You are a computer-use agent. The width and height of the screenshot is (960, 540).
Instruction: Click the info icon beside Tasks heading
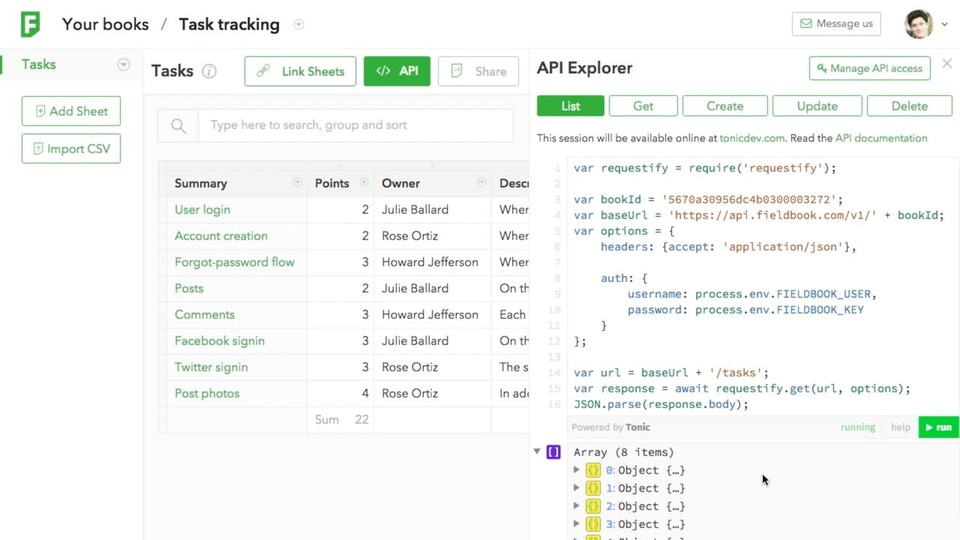click(209, 72)
